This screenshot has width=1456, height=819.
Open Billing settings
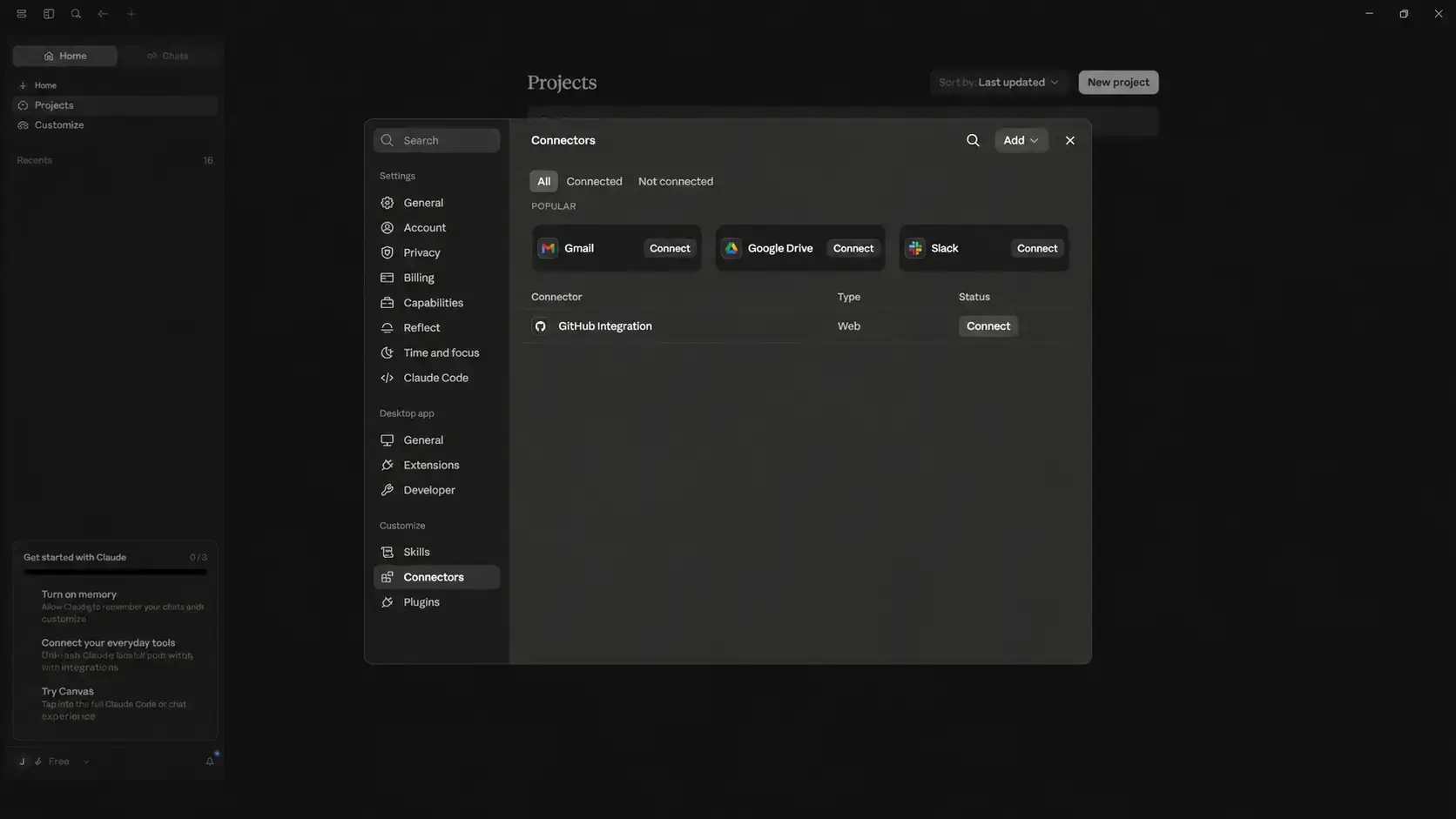[436, 278]
